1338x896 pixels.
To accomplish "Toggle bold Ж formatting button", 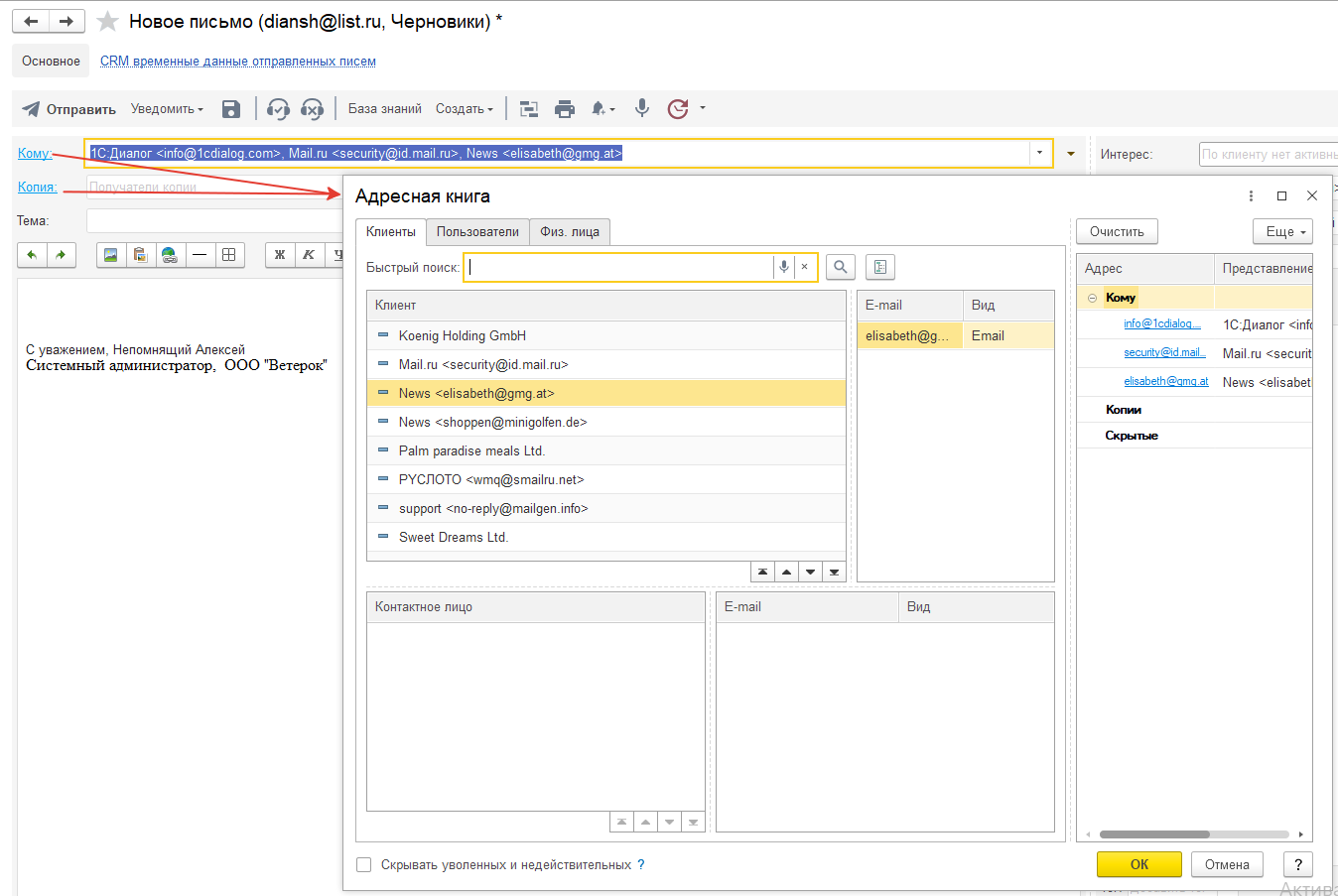I will click(280, 255).
